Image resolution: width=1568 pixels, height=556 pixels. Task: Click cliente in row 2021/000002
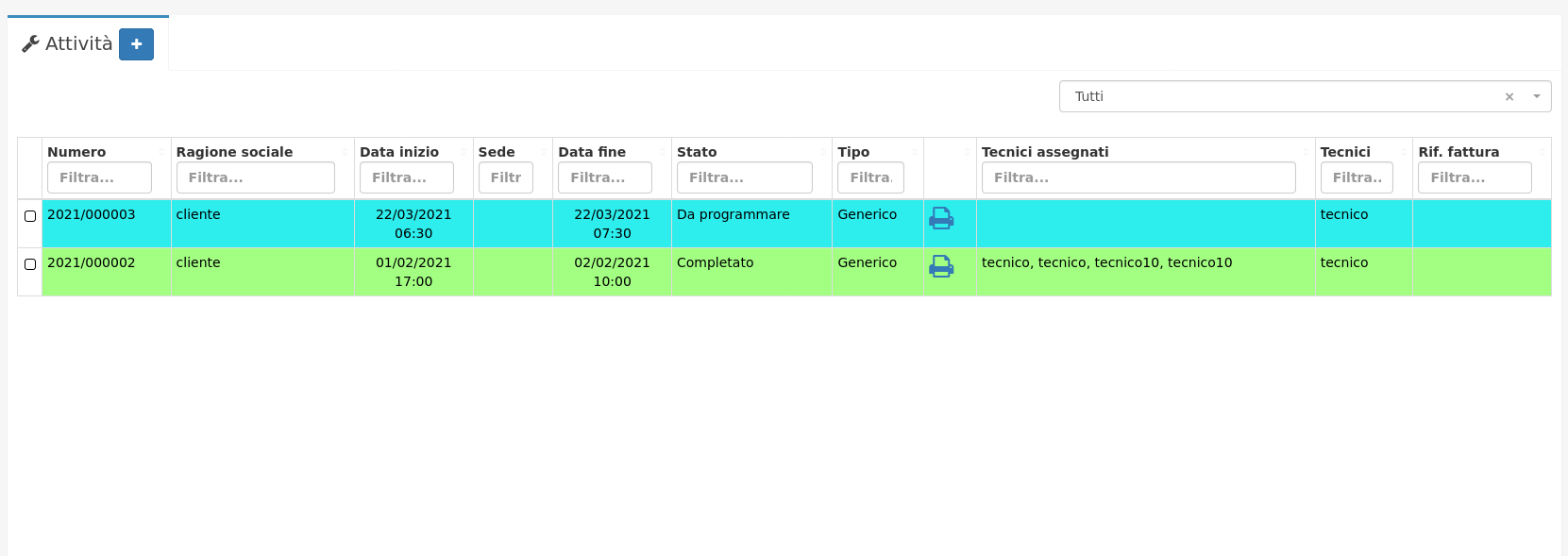tap(198, 262)
